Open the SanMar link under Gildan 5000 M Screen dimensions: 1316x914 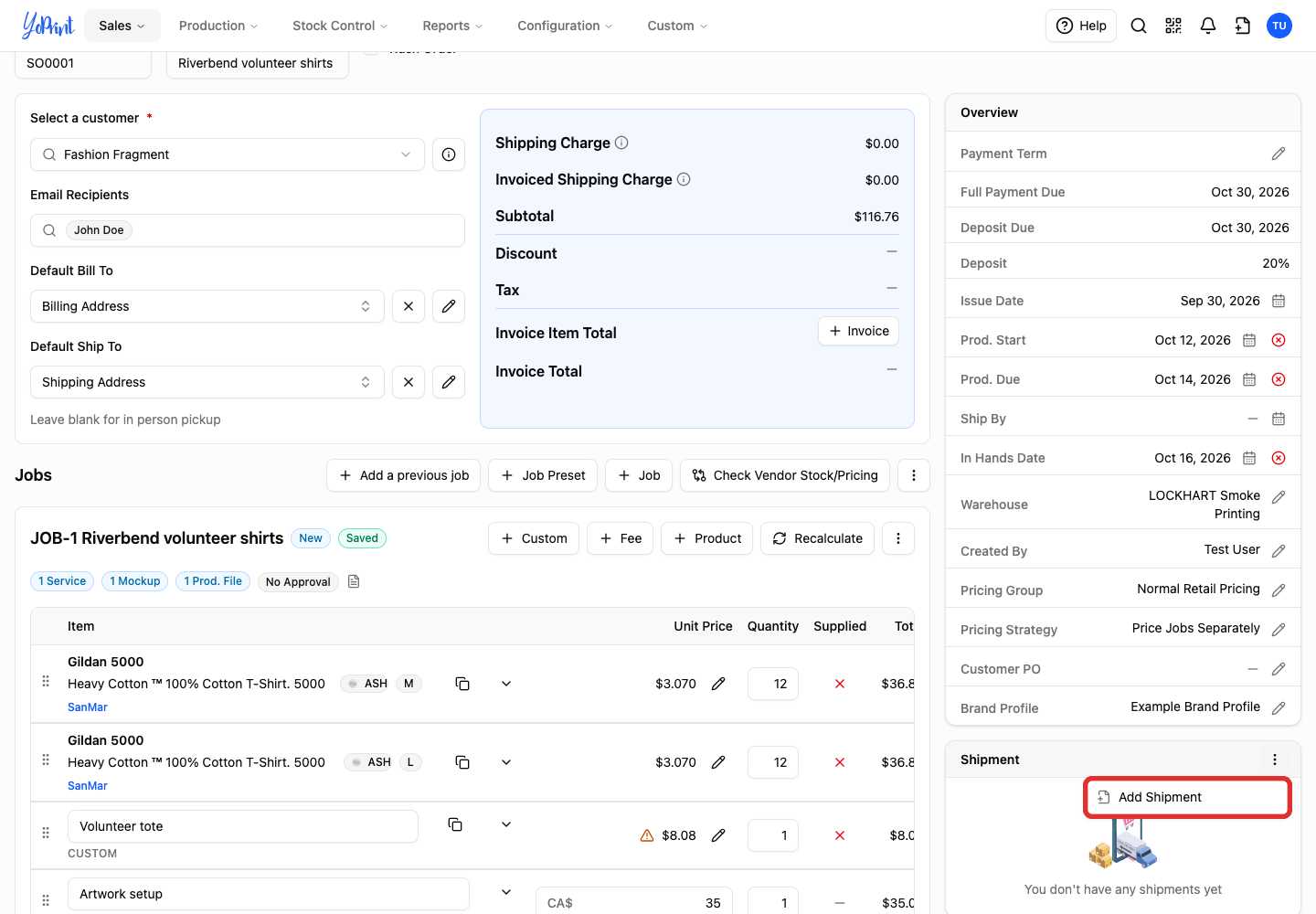[x=88, y=707]
